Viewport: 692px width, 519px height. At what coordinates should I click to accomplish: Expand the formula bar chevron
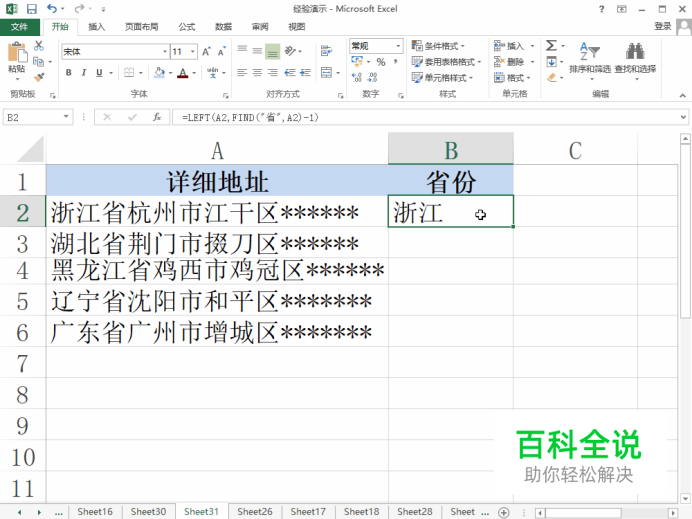coord(683,117)
